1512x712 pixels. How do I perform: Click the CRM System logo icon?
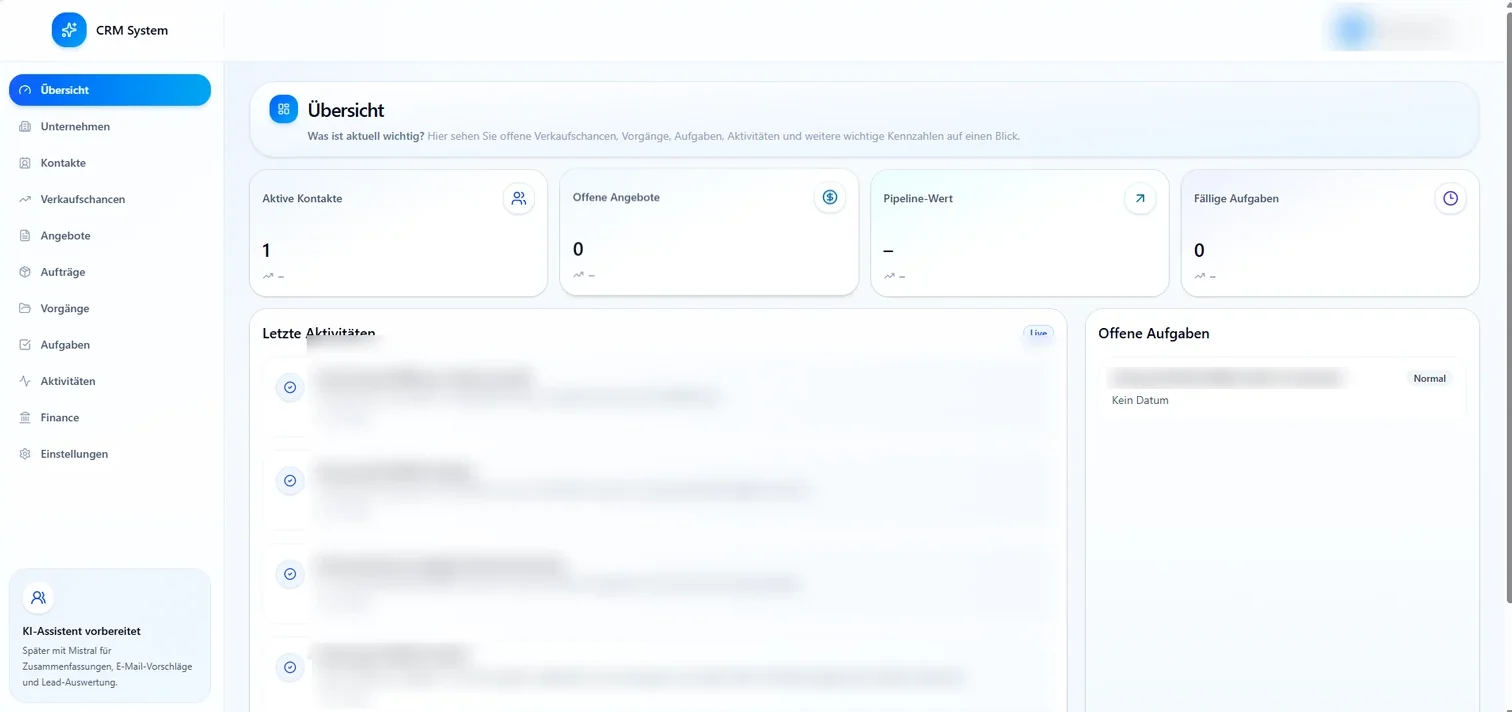click(69, 30)
